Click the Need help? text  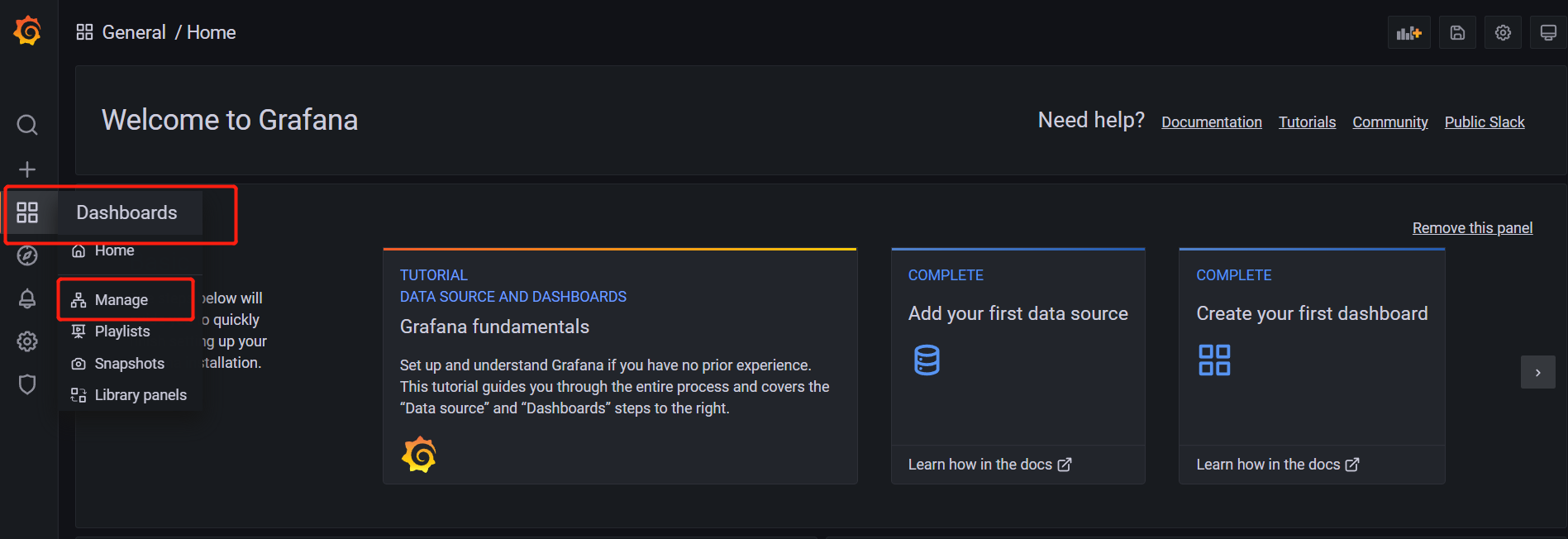click(1091, 121)
